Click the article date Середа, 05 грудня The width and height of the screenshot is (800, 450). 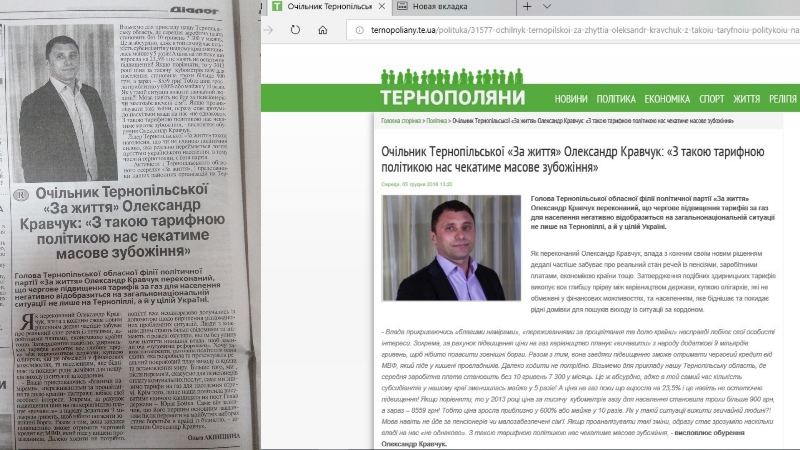click(417, 184)
